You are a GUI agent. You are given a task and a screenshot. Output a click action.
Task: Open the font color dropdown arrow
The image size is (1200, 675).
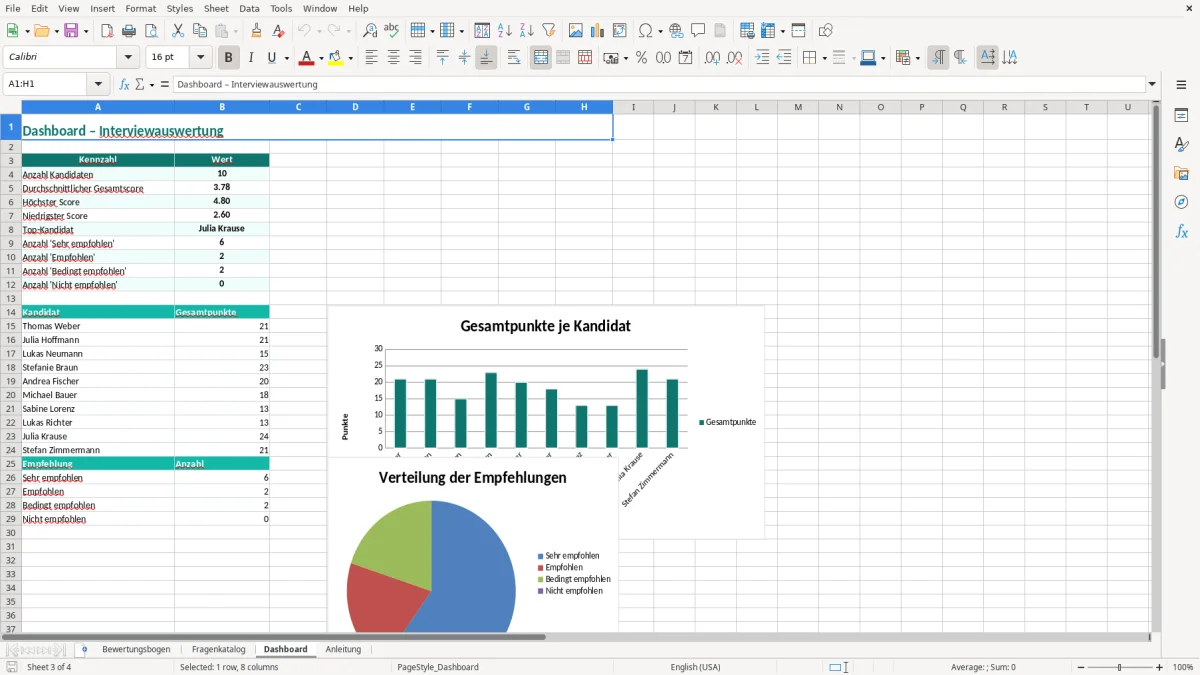pyautogui.click(x=321, y=58)
